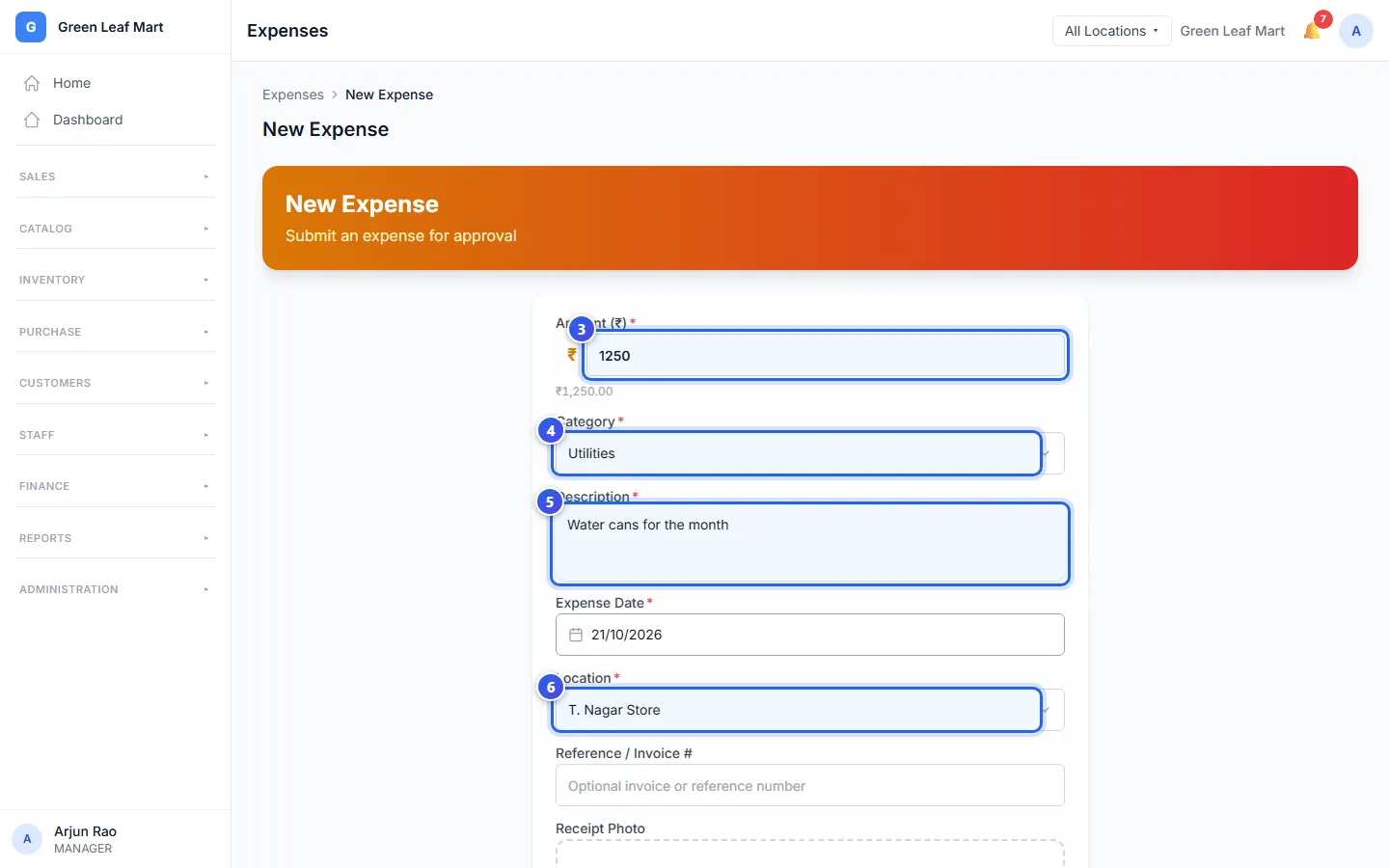Click the Receipt Photo upload area
The image size is (1389, 868).
(810, 854)
